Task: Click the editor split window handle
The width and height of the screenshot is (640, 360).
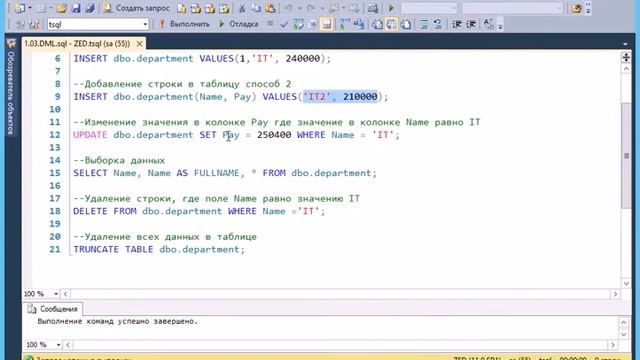Action: 626,57
